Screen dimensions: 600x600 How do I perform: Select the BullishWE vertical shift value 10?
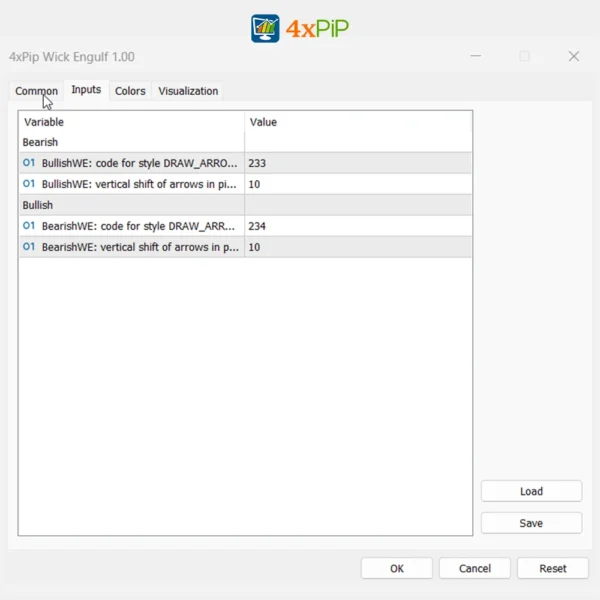(255, 184)
